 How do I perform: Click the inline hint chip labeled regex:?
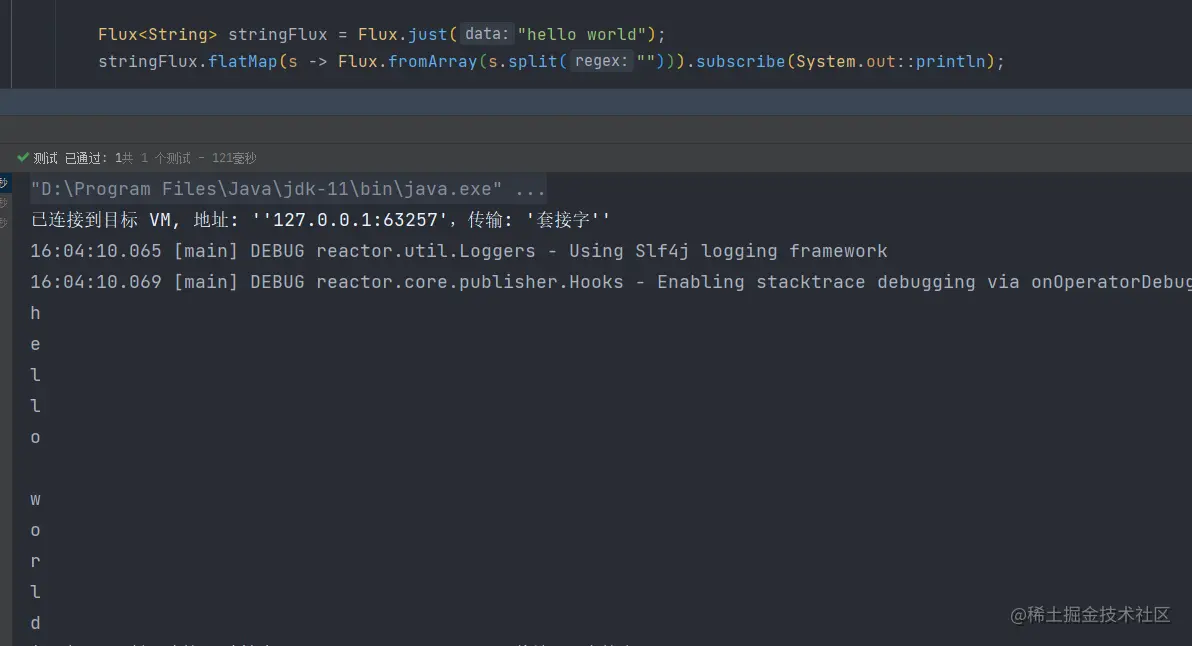[600, 61]
